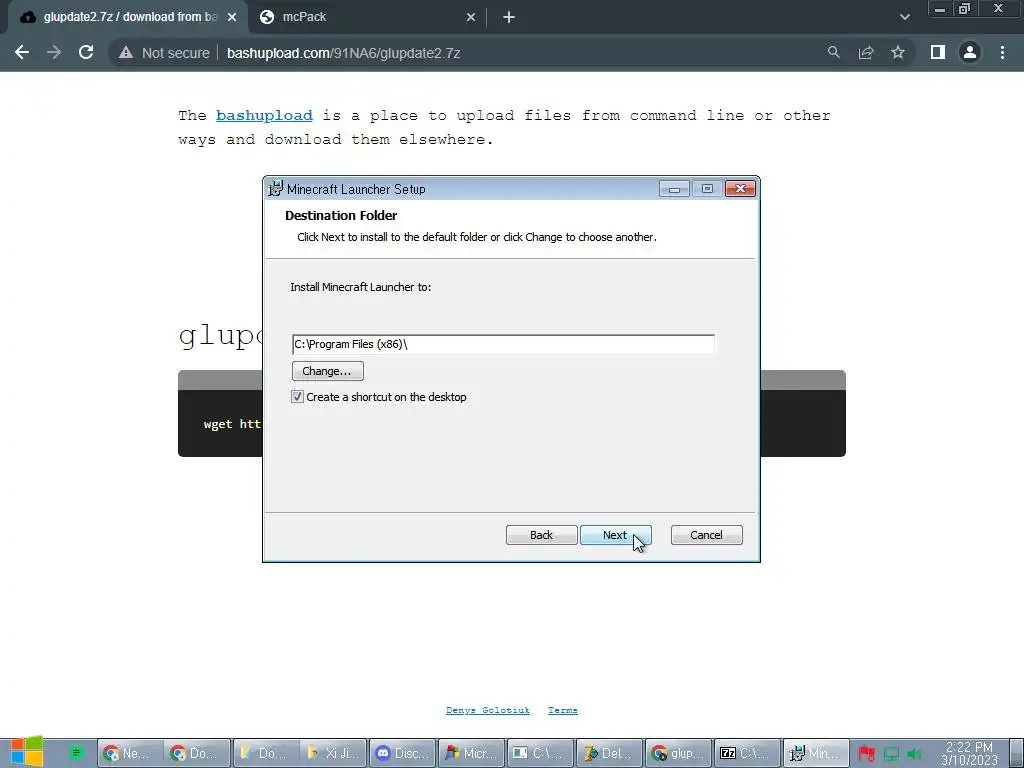Open the Denys Golotiuk footer link
Viewport: 1024px width, 768px height.
coord(487,711)
